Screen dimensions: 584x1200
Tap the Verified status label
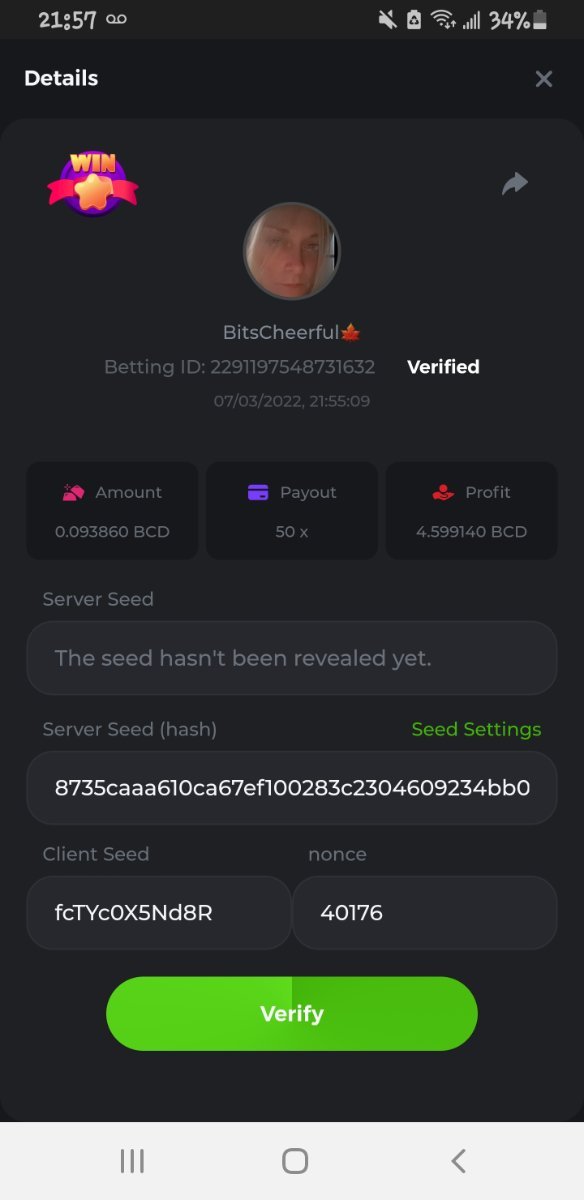tap(443, 367)
